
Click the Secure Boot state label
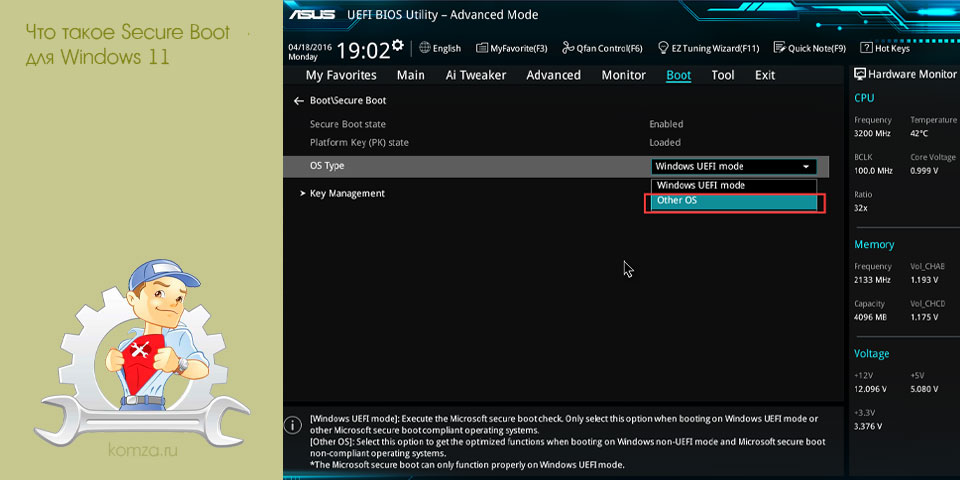348,124
